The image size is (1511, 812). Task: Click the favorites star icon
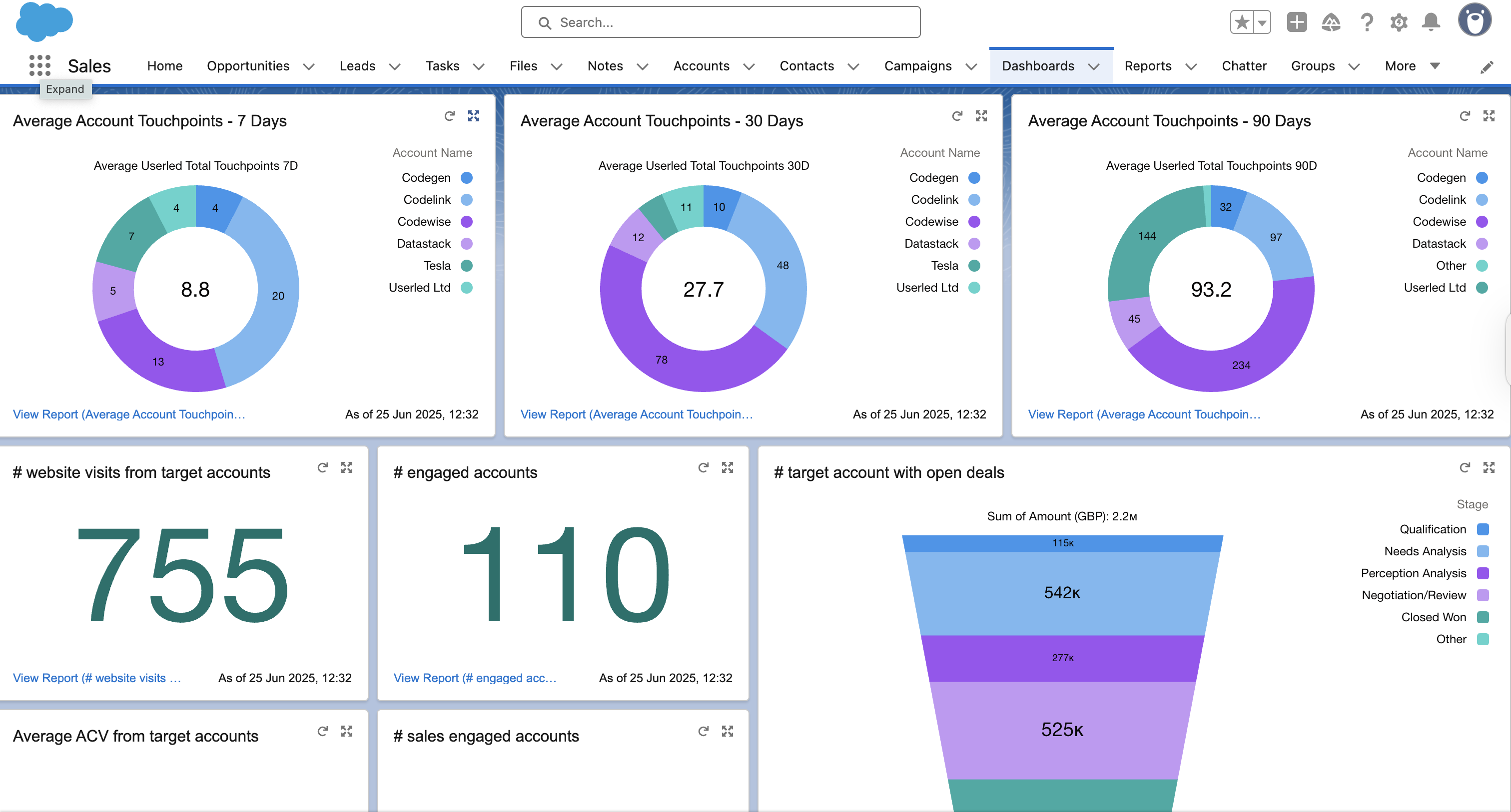[x=1241, y=22]
